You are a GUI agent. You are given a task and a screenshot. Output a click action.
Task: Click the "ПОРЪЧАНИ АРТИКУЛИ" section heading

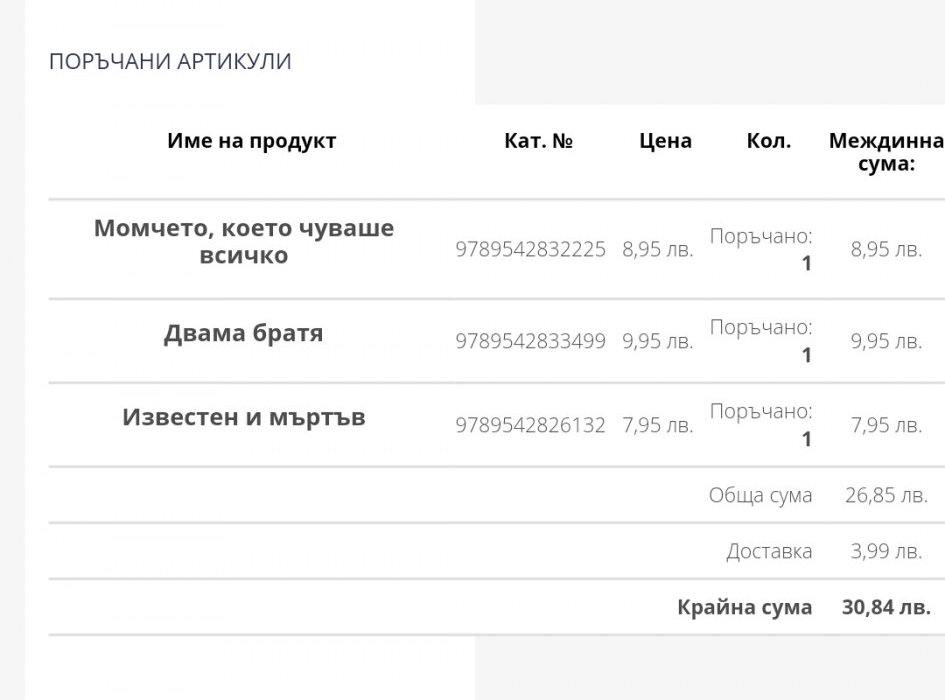(x=170, y=61)
